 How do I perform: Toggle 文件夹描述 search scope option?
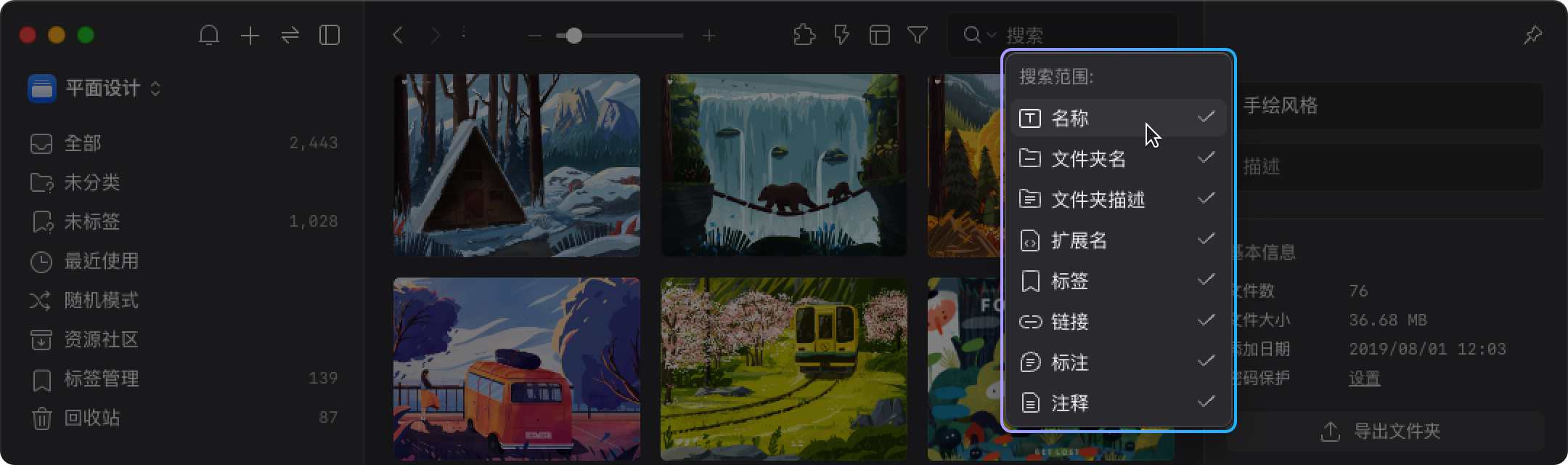pyautogui.click(x=1118, y=199)
